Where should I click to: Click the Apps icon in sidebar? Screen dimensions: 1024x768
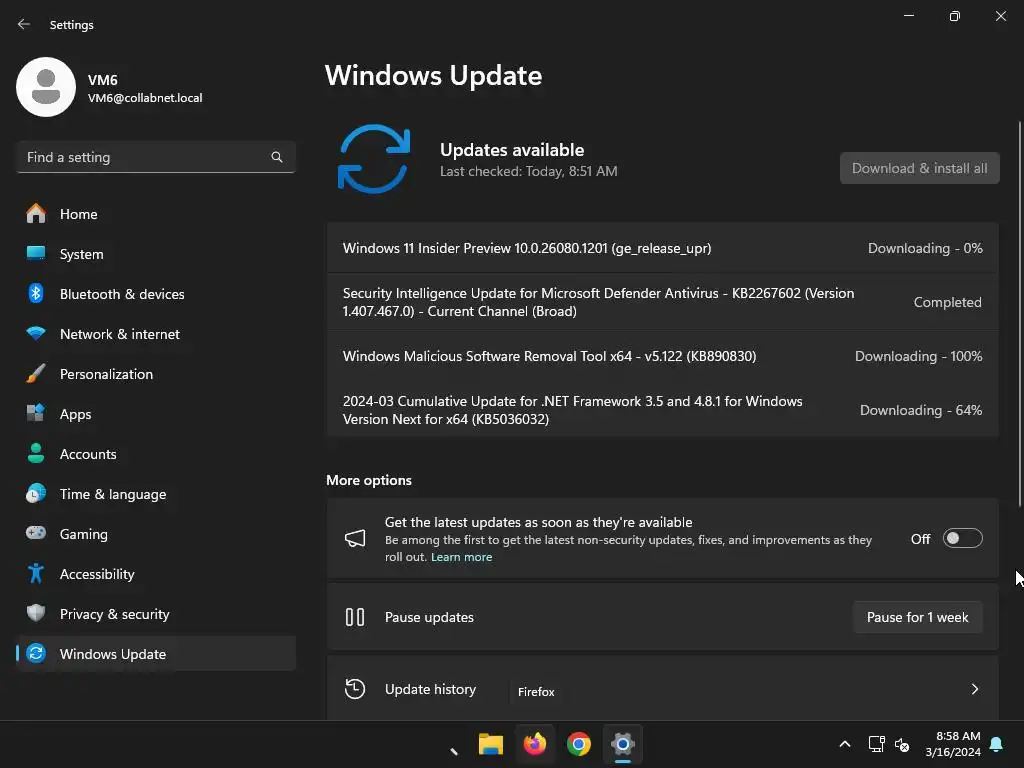click(x=36, y=413)
